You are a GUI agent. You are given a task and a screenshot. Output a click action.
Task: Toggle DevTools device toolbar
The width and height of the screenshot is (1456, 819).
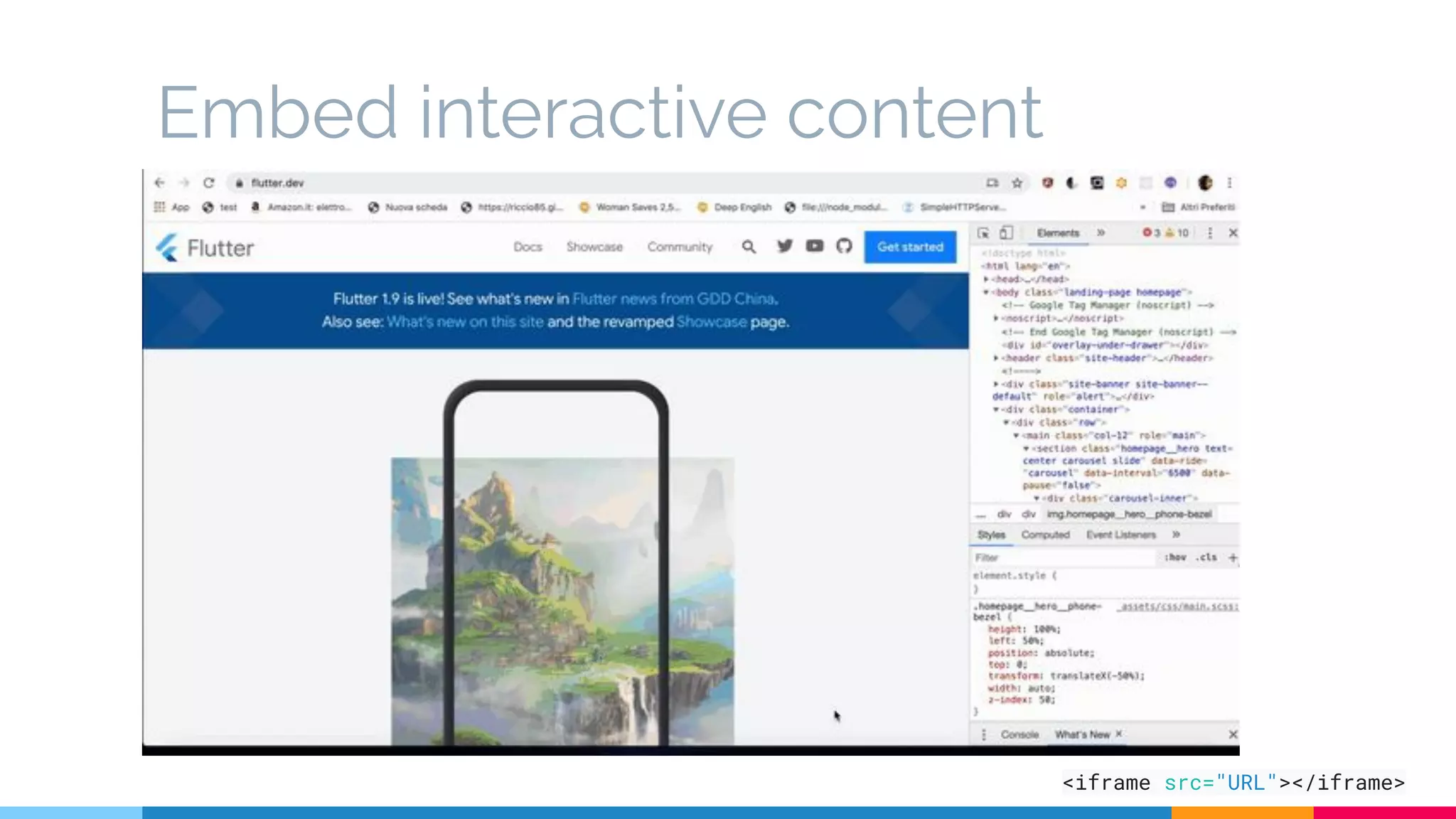coord(1006,232)
